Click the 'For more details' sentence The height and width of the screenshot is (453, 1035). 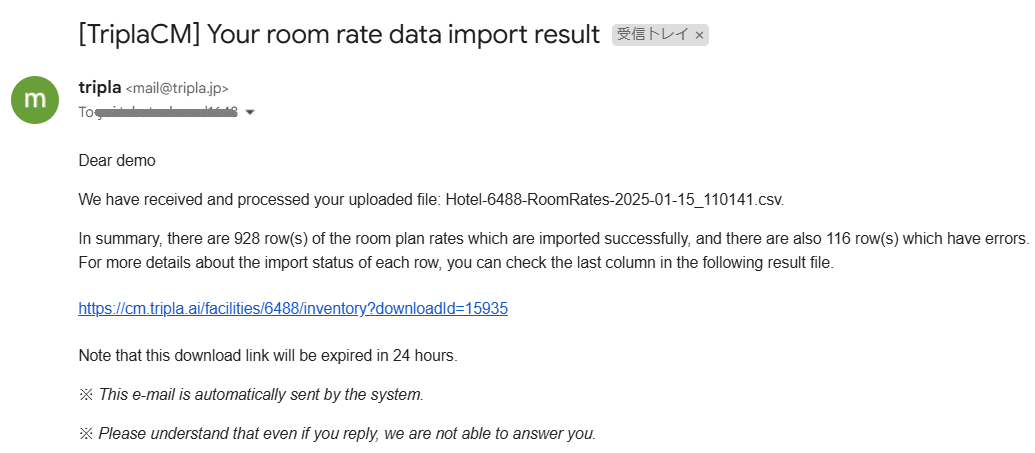point(456,263)
